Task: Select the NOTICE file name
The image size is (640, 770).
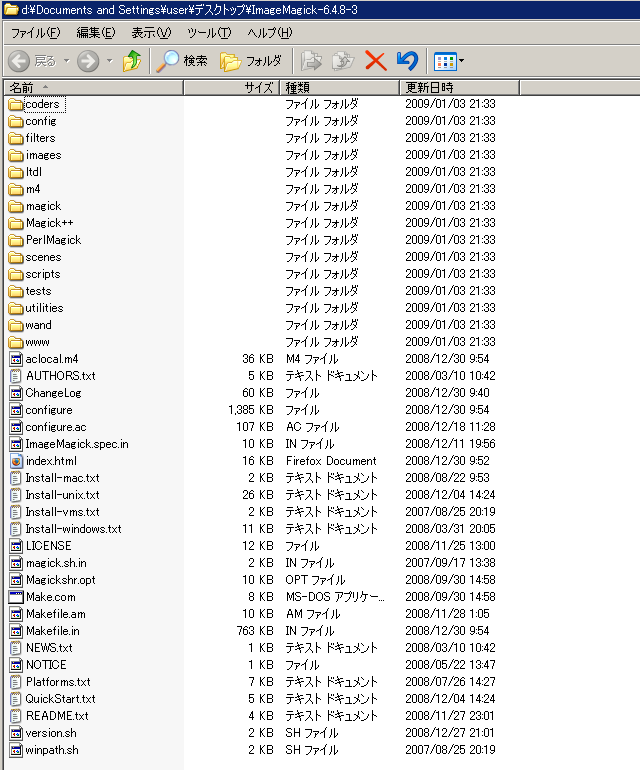Action: point(46,665)
